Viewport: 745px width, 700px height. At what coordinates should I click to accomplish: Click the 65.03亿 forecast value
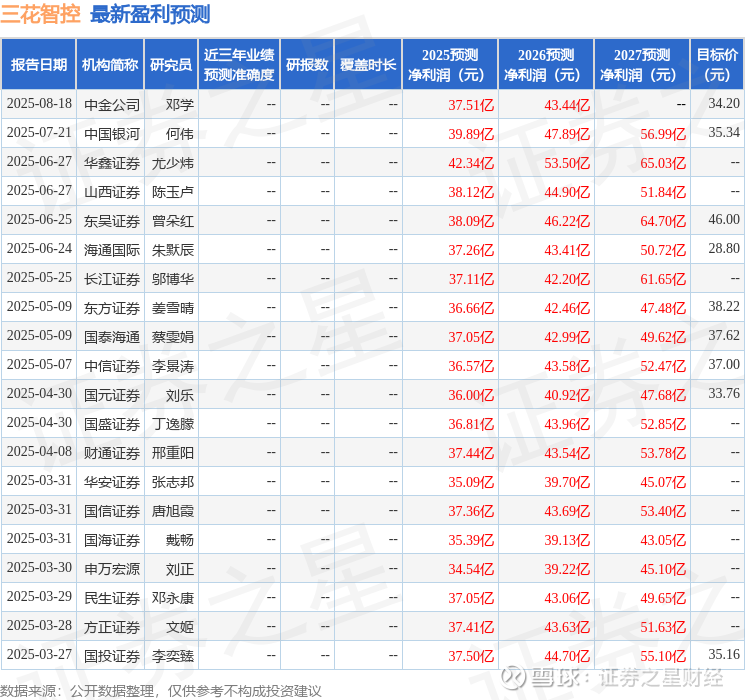coord(663,163)
